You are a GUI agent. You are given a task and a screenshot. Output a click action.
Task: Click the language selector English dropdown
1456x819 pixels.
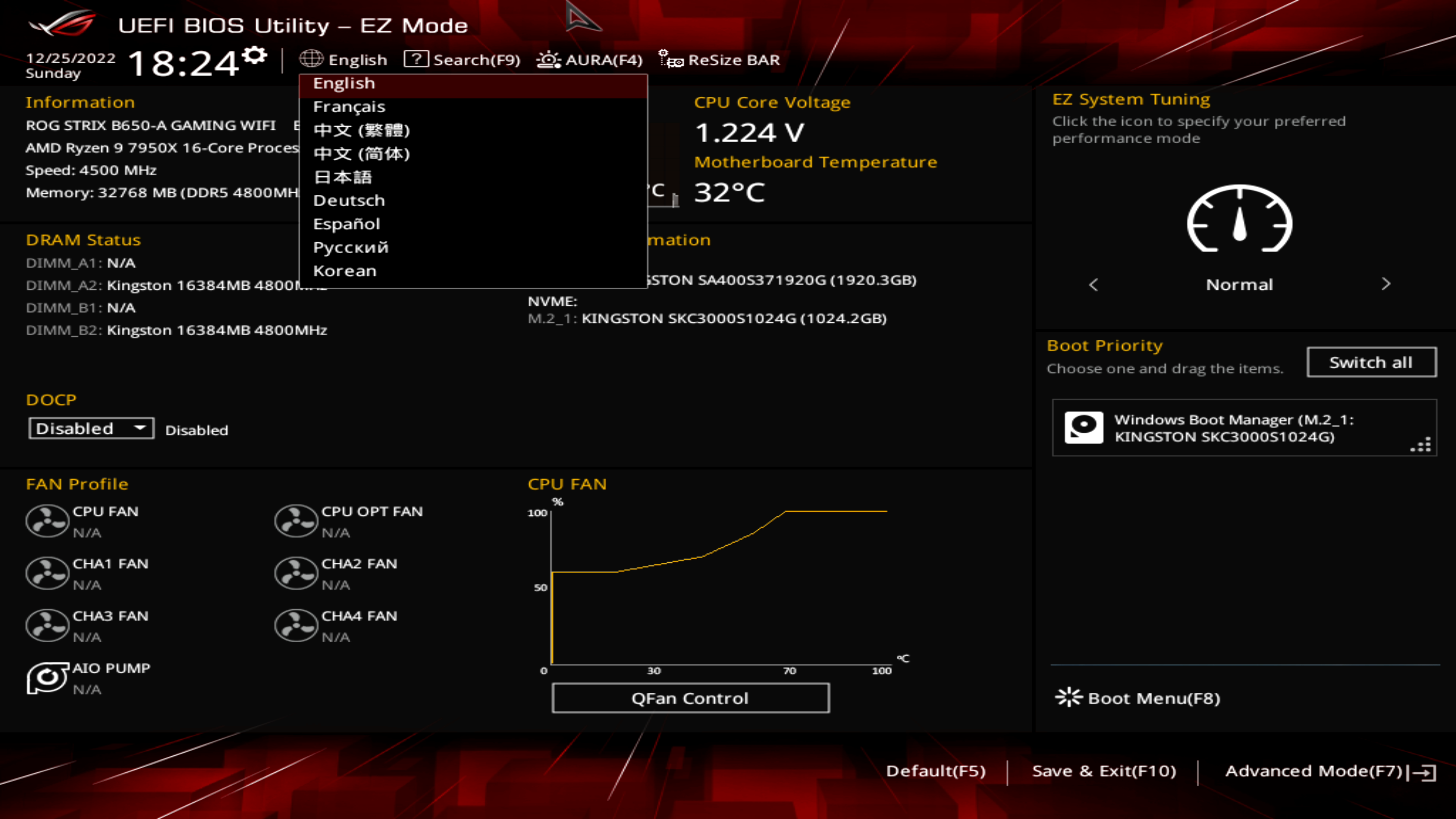344,60
